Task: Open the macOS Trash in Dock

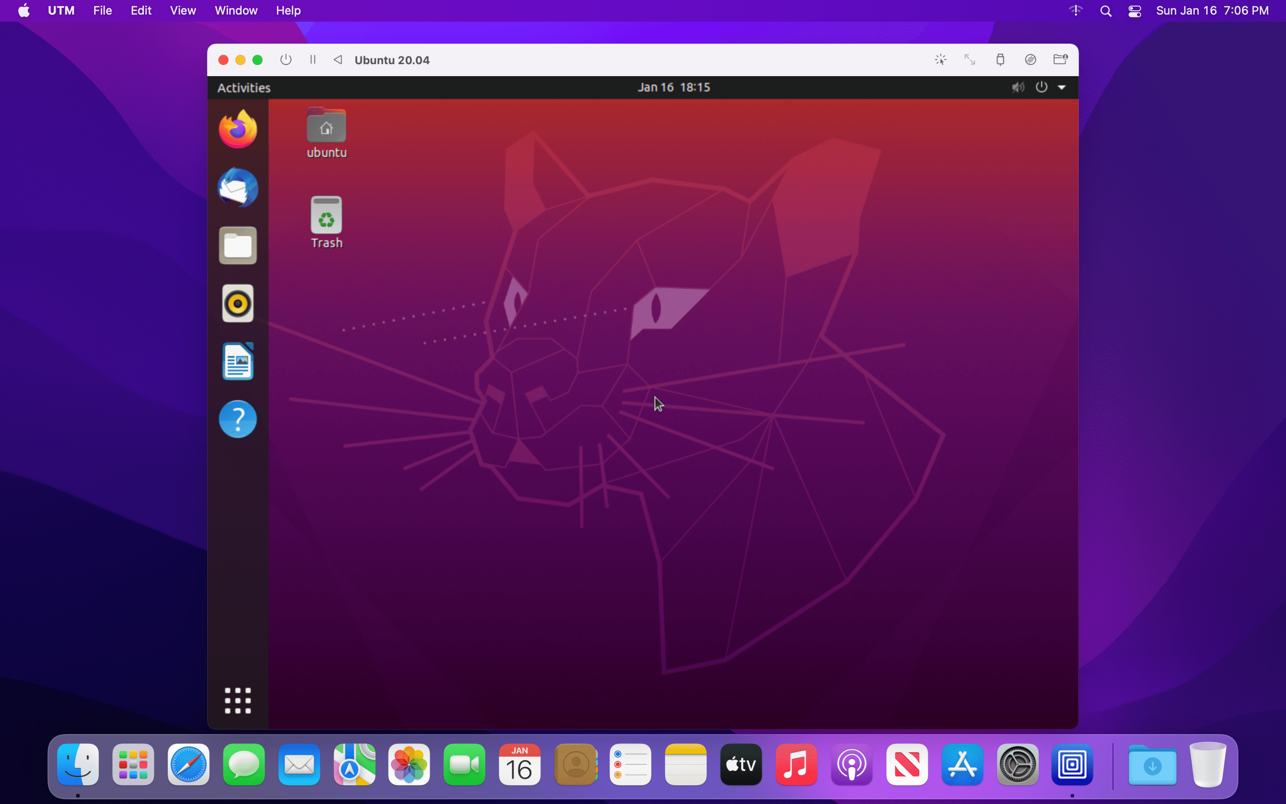Action: tap(1208, 765)
